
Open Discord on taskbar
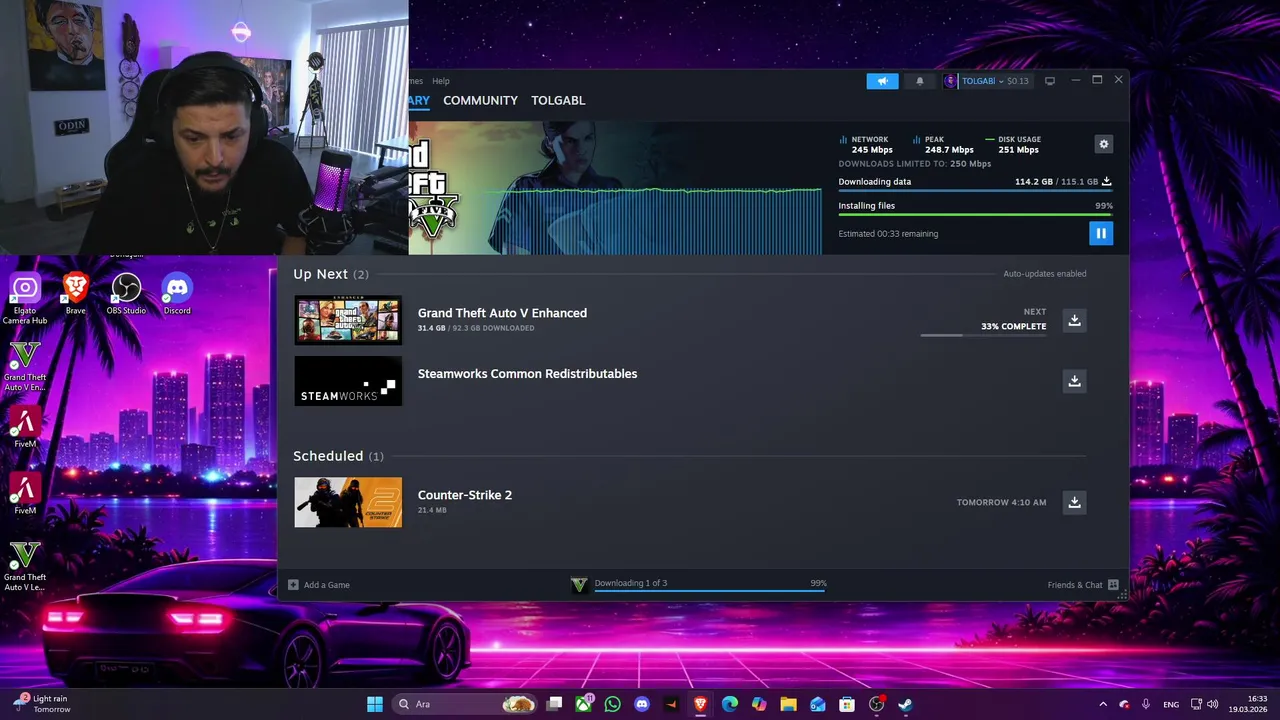642,704
